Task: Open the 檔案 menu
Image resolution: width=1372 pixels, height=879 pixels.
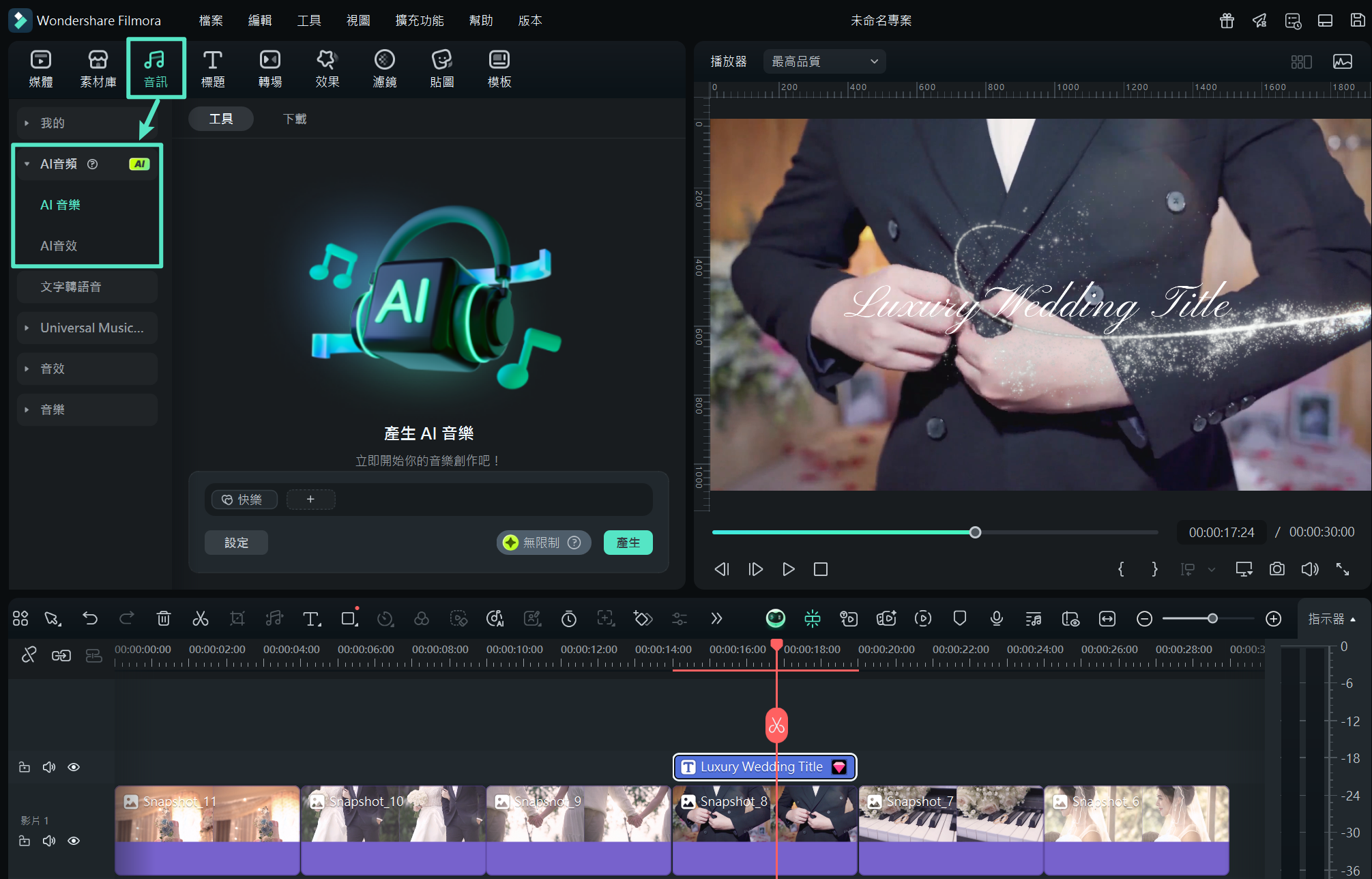Action: [x=211, y=20]
